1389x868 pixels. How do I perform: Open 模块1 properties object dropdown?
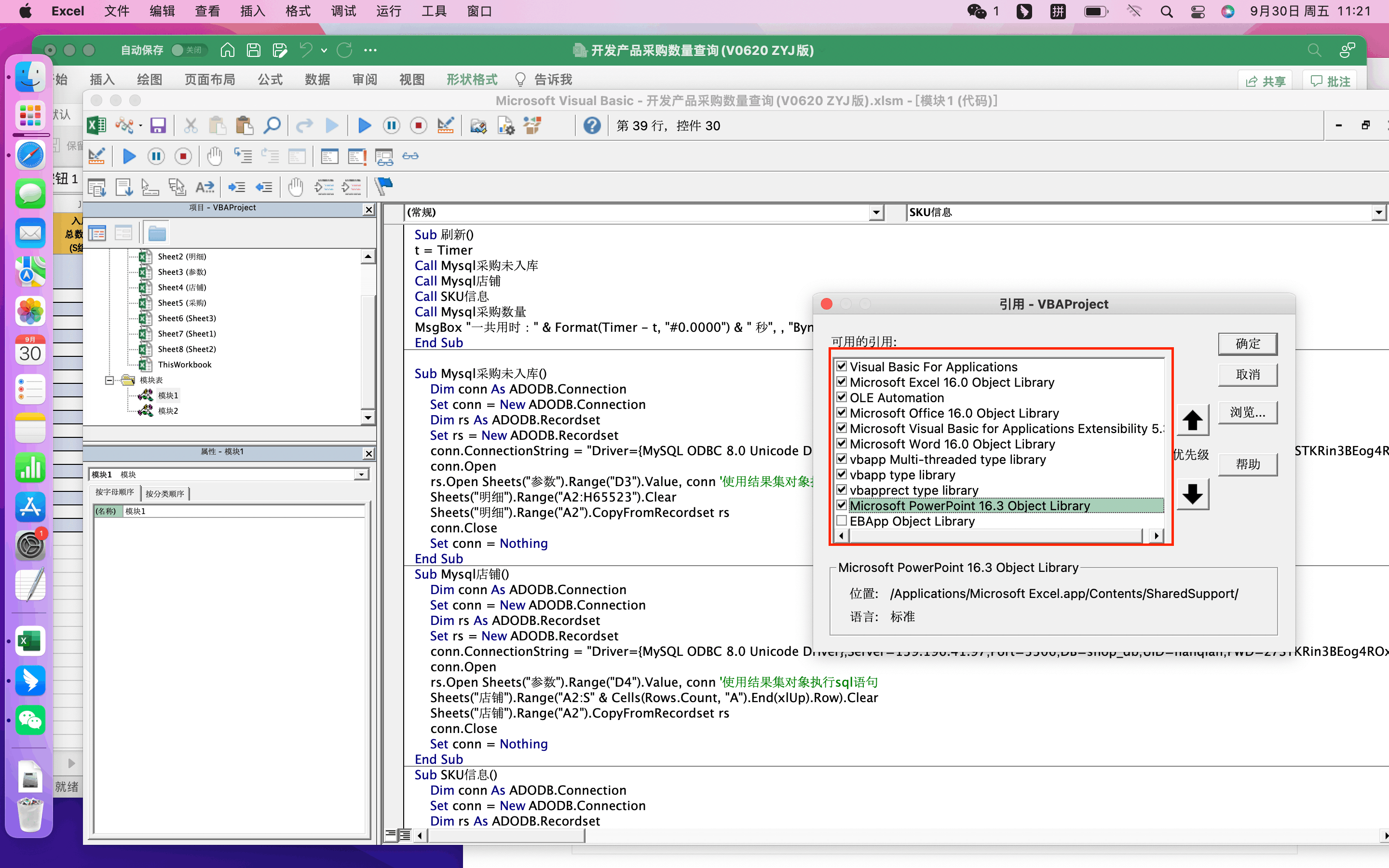[361, 474]
